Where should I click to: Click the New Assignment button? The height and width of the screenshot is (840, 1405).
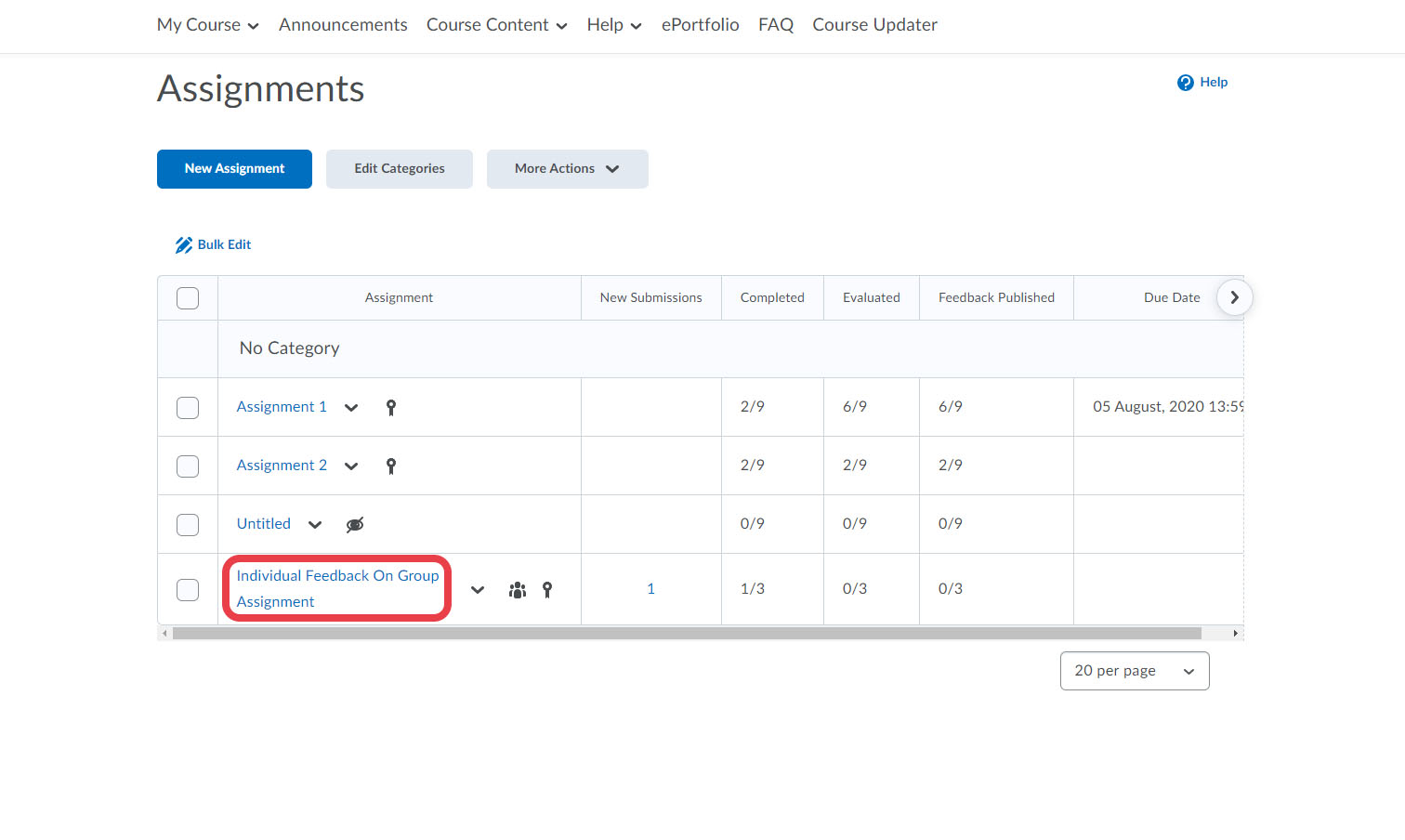point(234,169)
